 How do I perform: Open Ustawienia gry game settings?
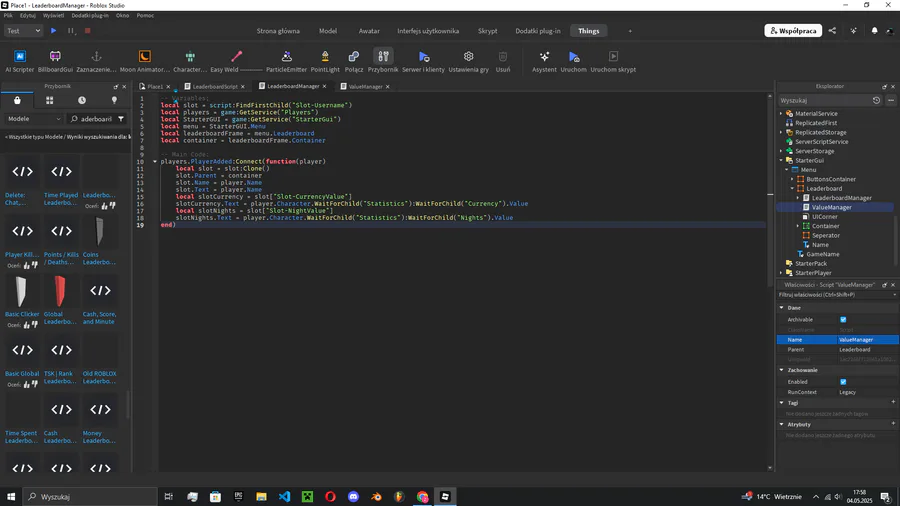click(468, 60)
